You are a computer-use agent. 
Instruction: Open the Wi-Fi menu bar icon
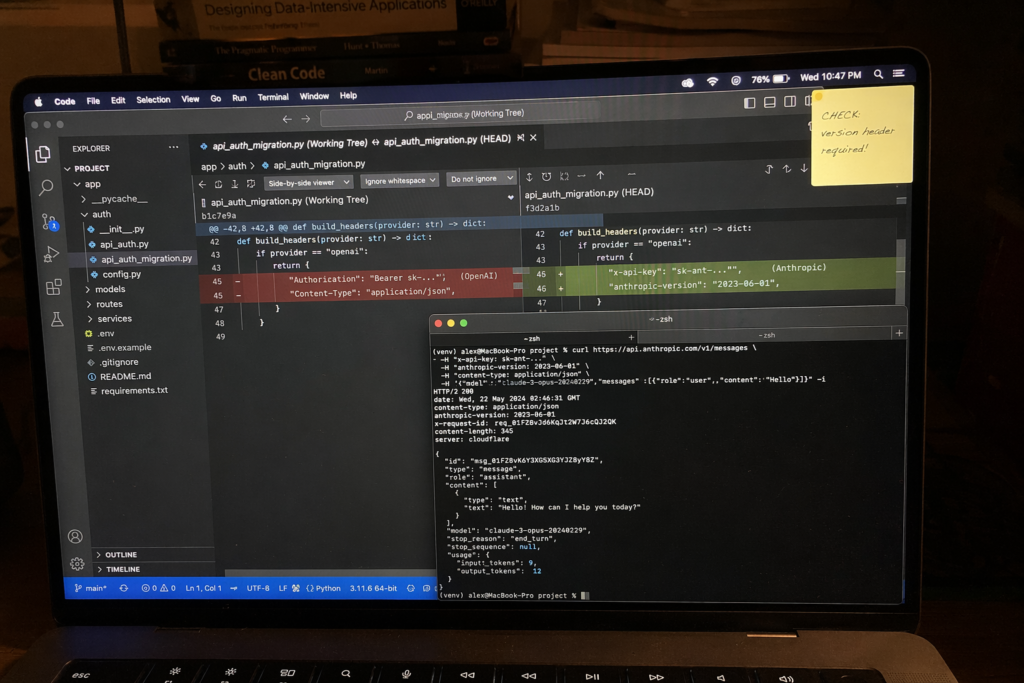tap(712, 81)
